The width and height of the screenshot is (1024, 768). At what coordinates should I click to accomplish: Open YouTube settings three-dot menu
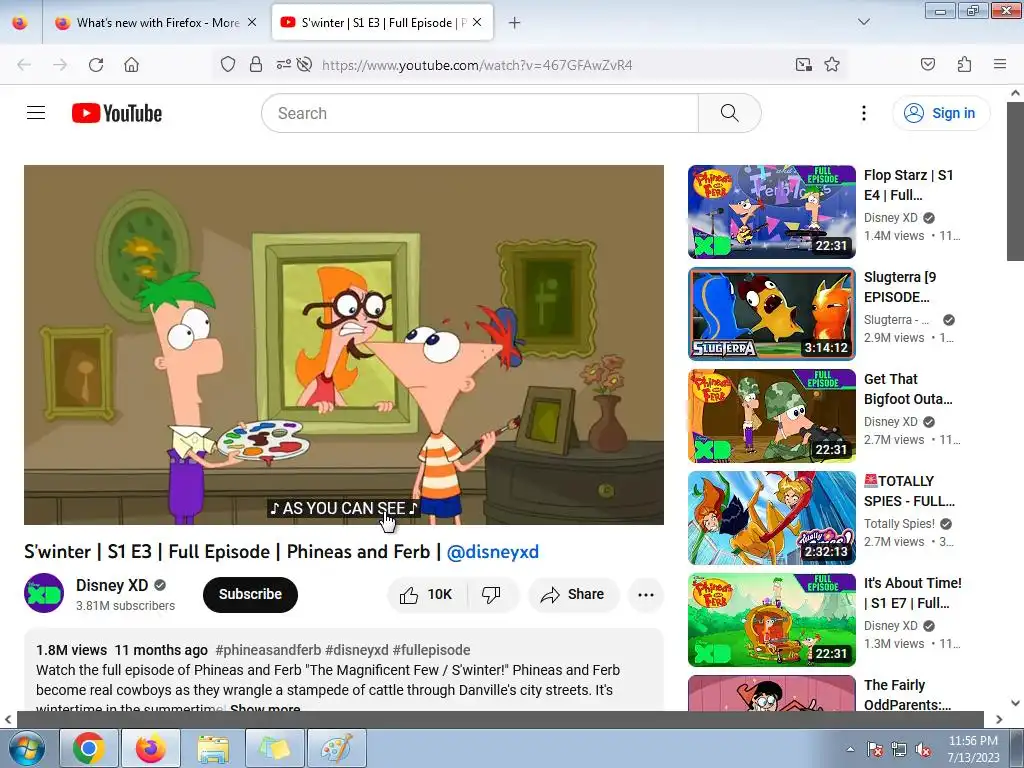pyautogui.click(x=863, y=113)
